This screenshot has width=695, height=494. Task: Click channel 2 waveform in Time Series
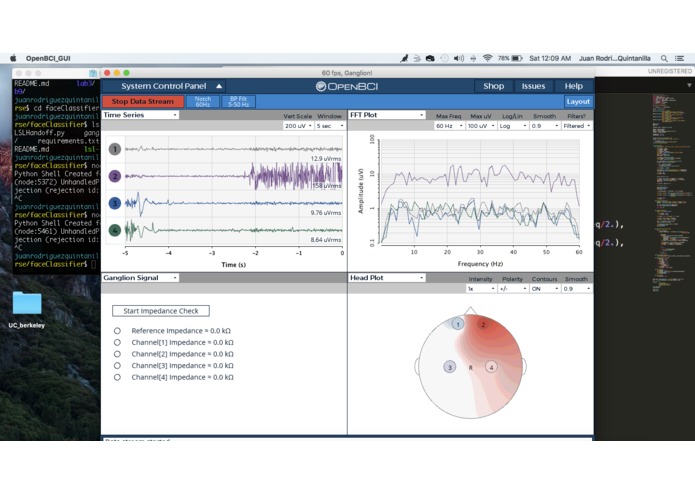[x=234, y=176]
